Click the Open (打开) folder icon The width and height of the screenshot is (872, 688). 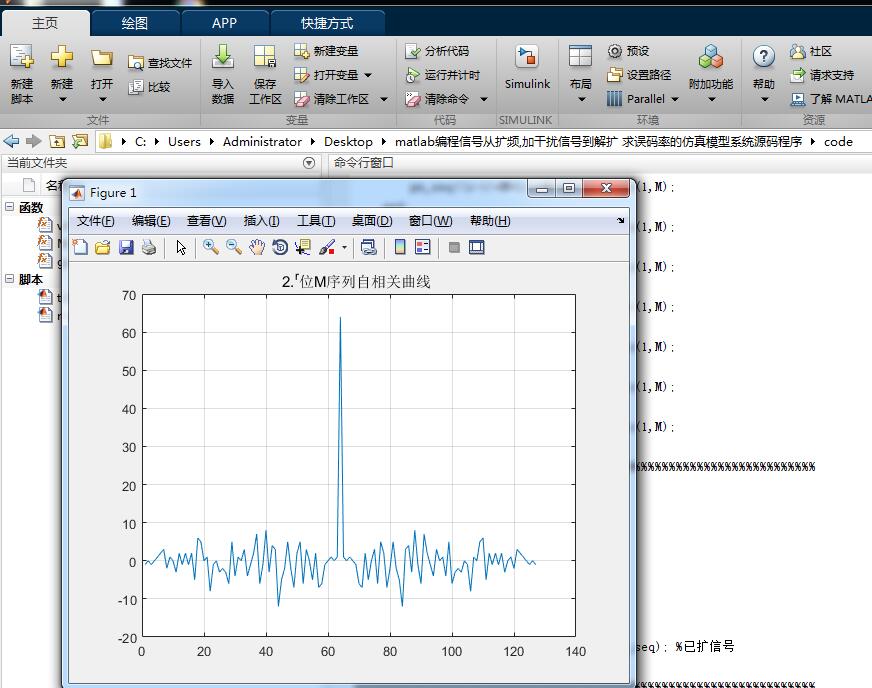[x=102, y=58]
